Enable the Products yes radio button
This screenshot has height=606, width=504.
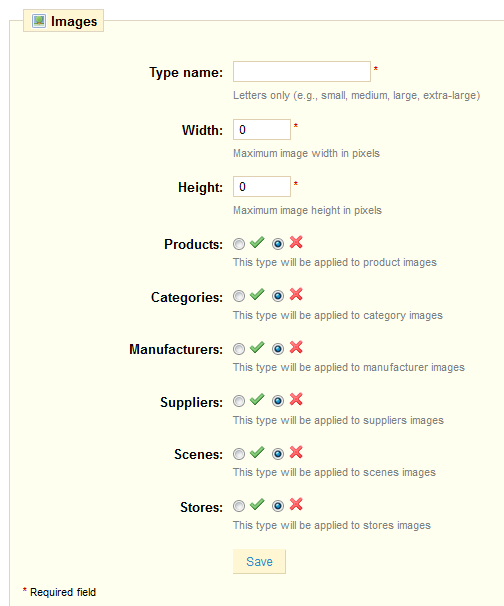point(239,244)
